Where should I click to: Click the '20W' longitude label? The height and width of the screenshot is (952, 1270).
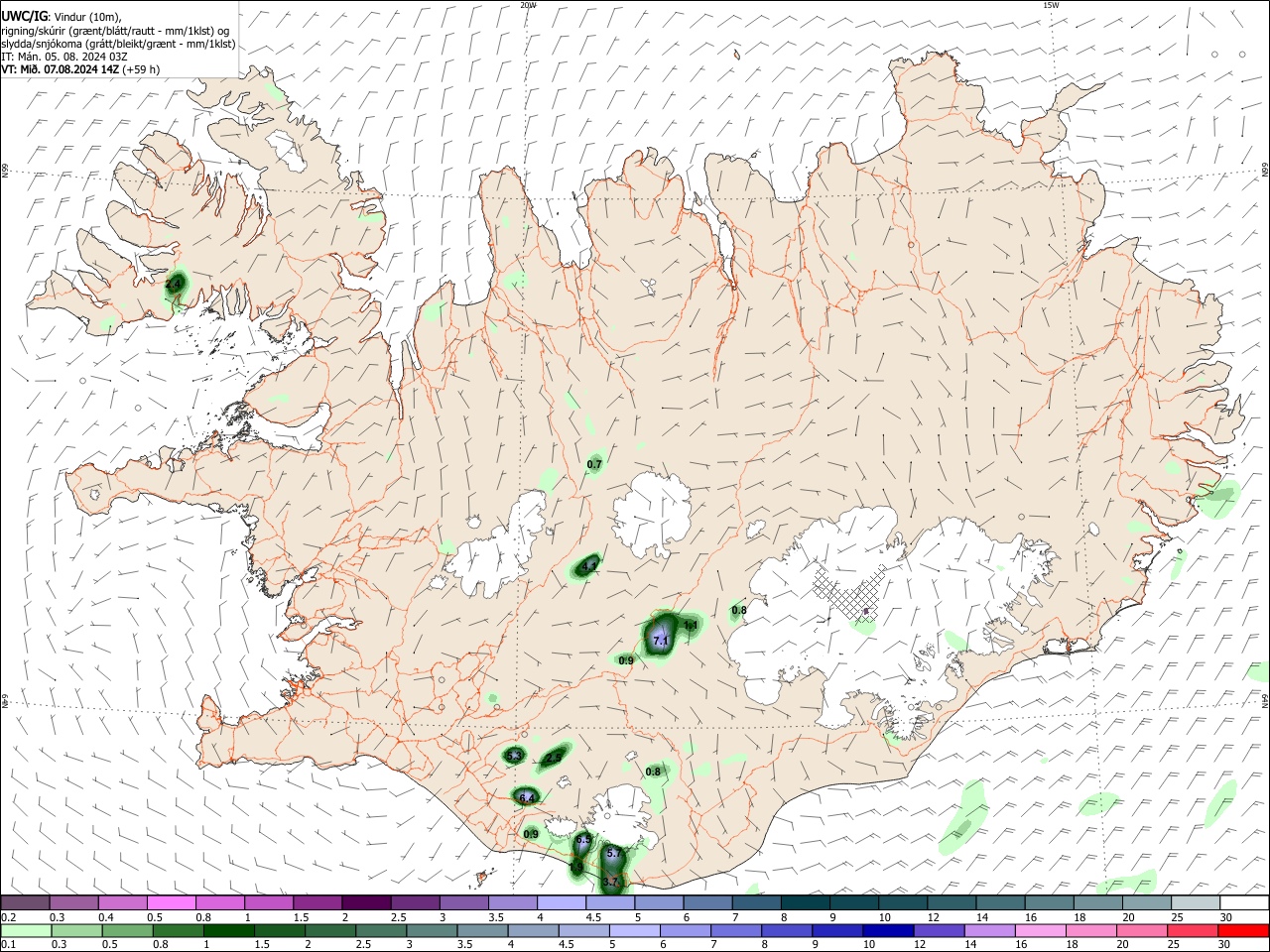click(x=528, y=5)
